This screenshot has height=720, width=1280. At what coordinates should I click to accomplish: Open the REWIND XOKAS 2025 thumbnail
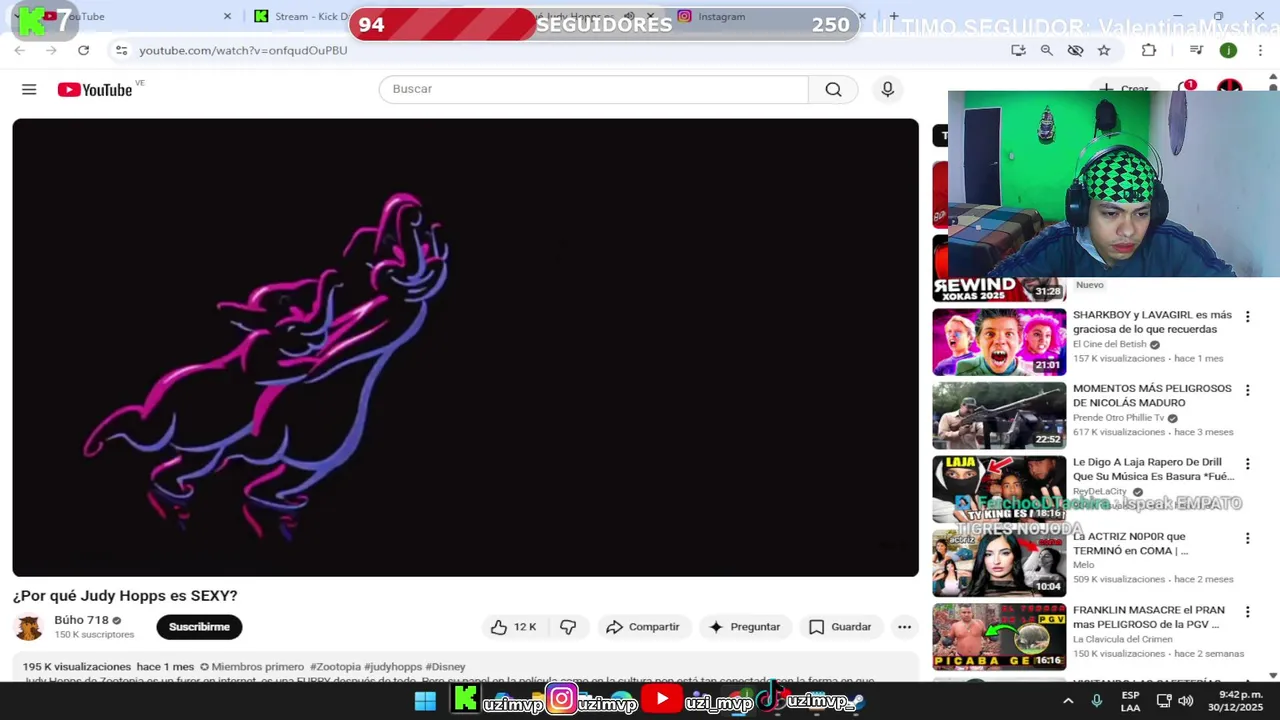pos(999,268)
